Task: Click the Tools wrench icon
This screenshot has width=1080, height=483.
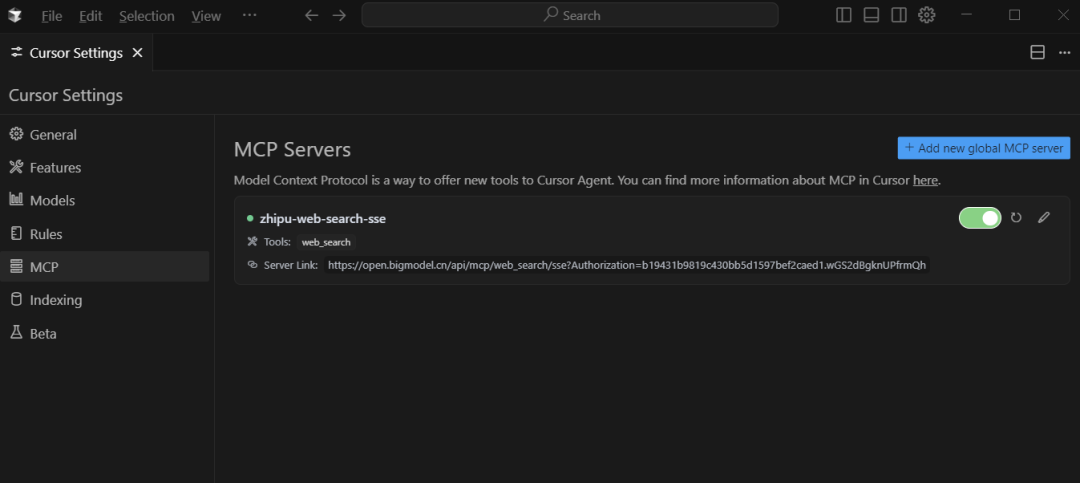Action: tap(251, 242)
